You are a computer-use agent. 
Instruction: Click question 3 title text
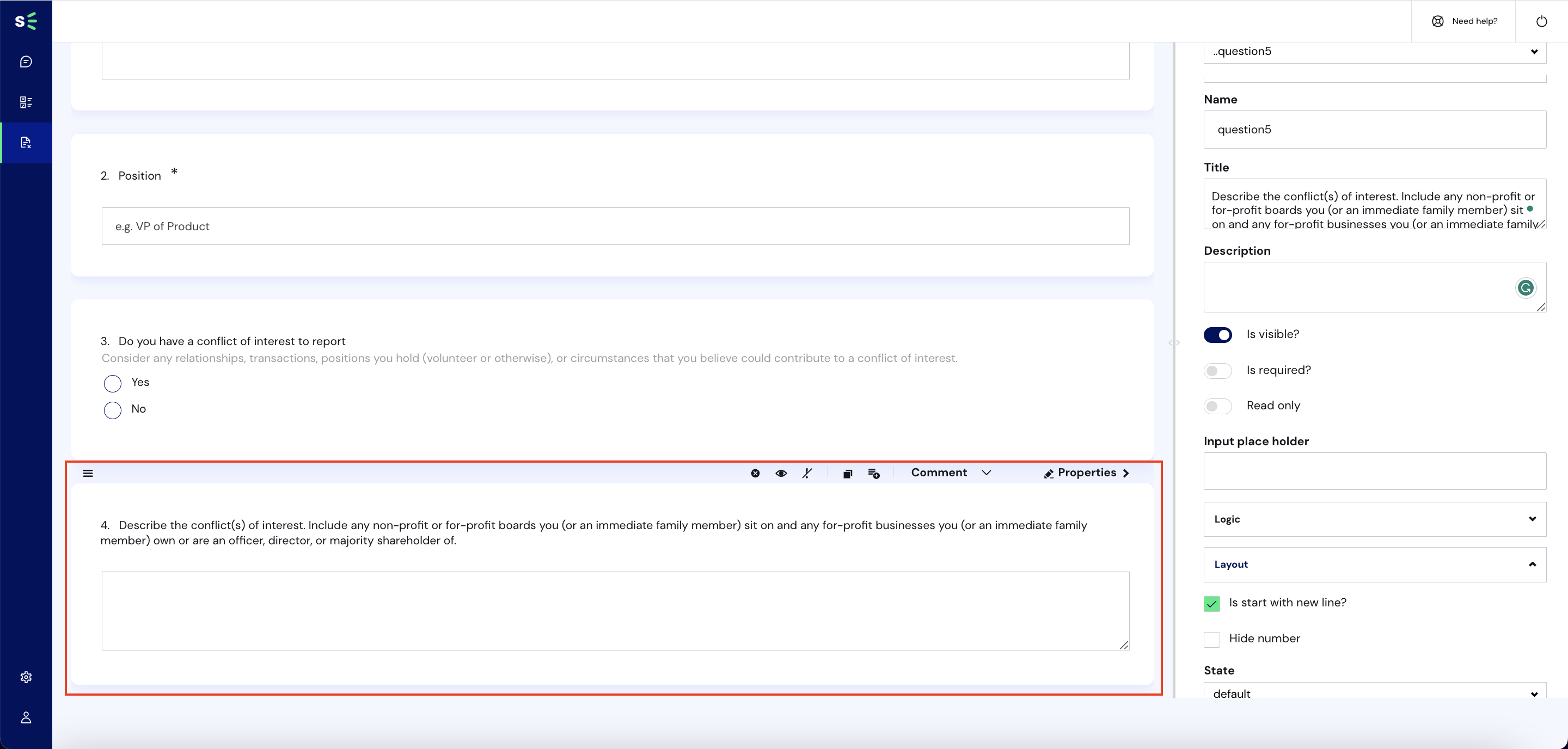click(232, 341)
